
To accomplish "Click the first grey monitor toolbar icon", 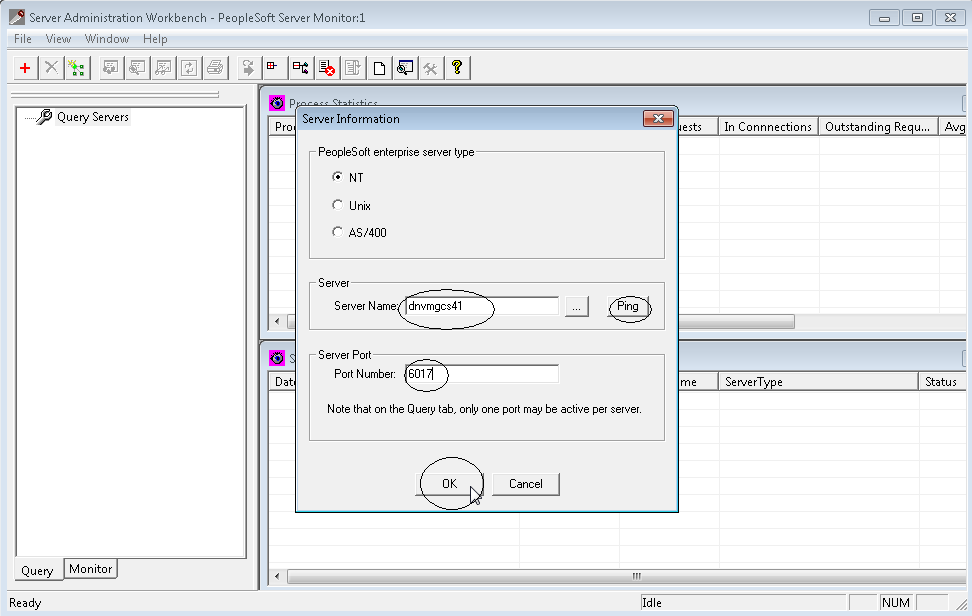I will 110,68.
